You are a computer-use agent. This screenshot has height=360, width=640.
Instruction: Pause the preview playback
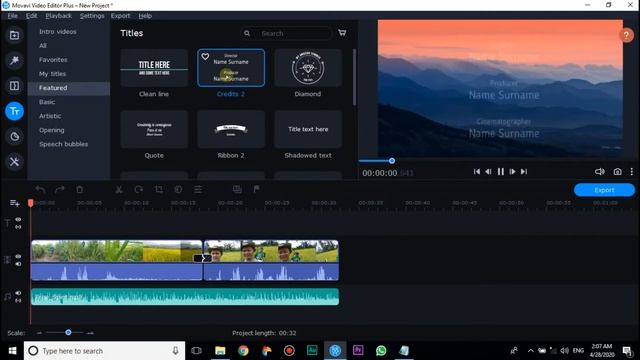click(501, 172)
